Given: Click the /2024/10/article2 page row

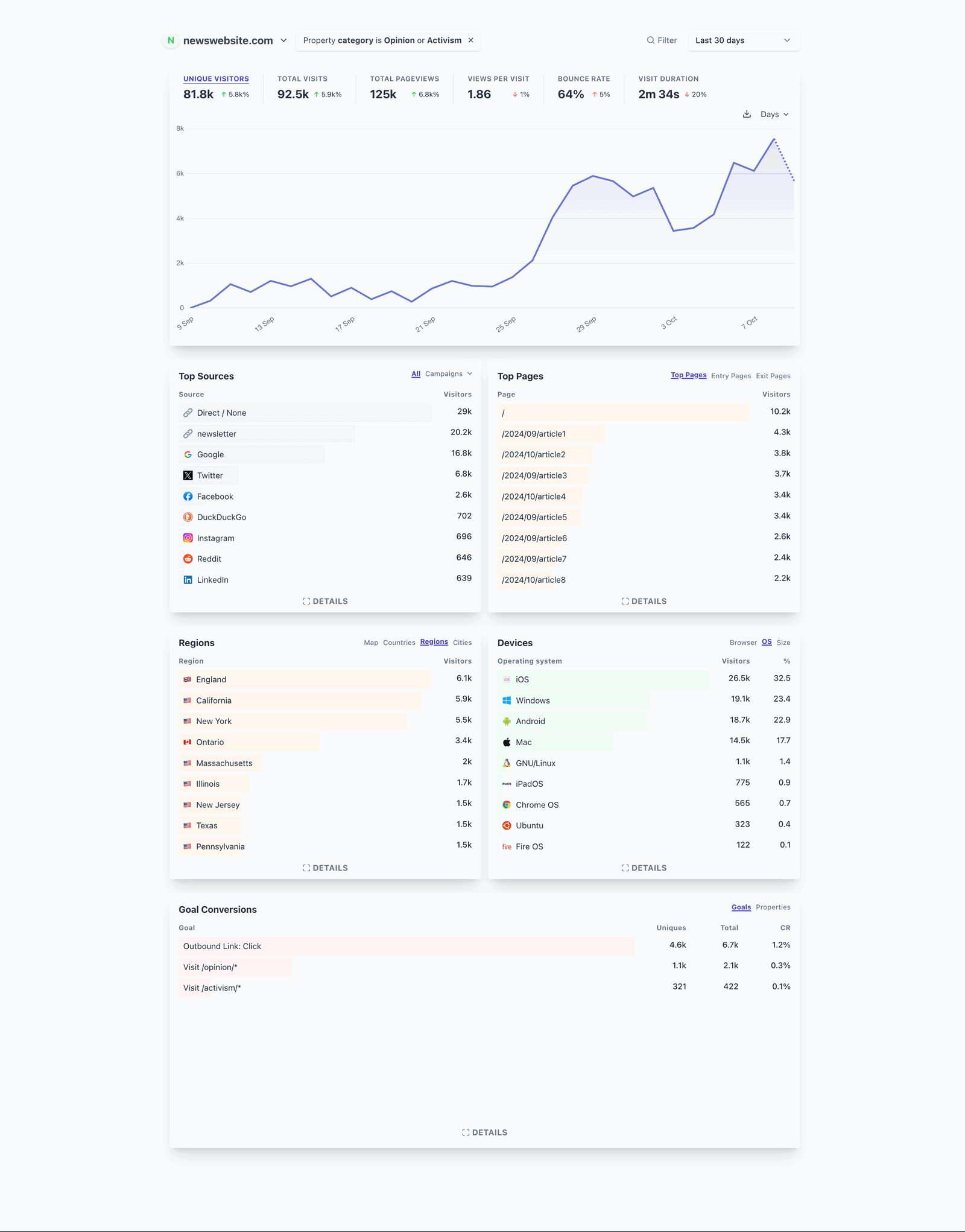Looking at the screenshot, I should pyautogui.click(x=644, y=454).
